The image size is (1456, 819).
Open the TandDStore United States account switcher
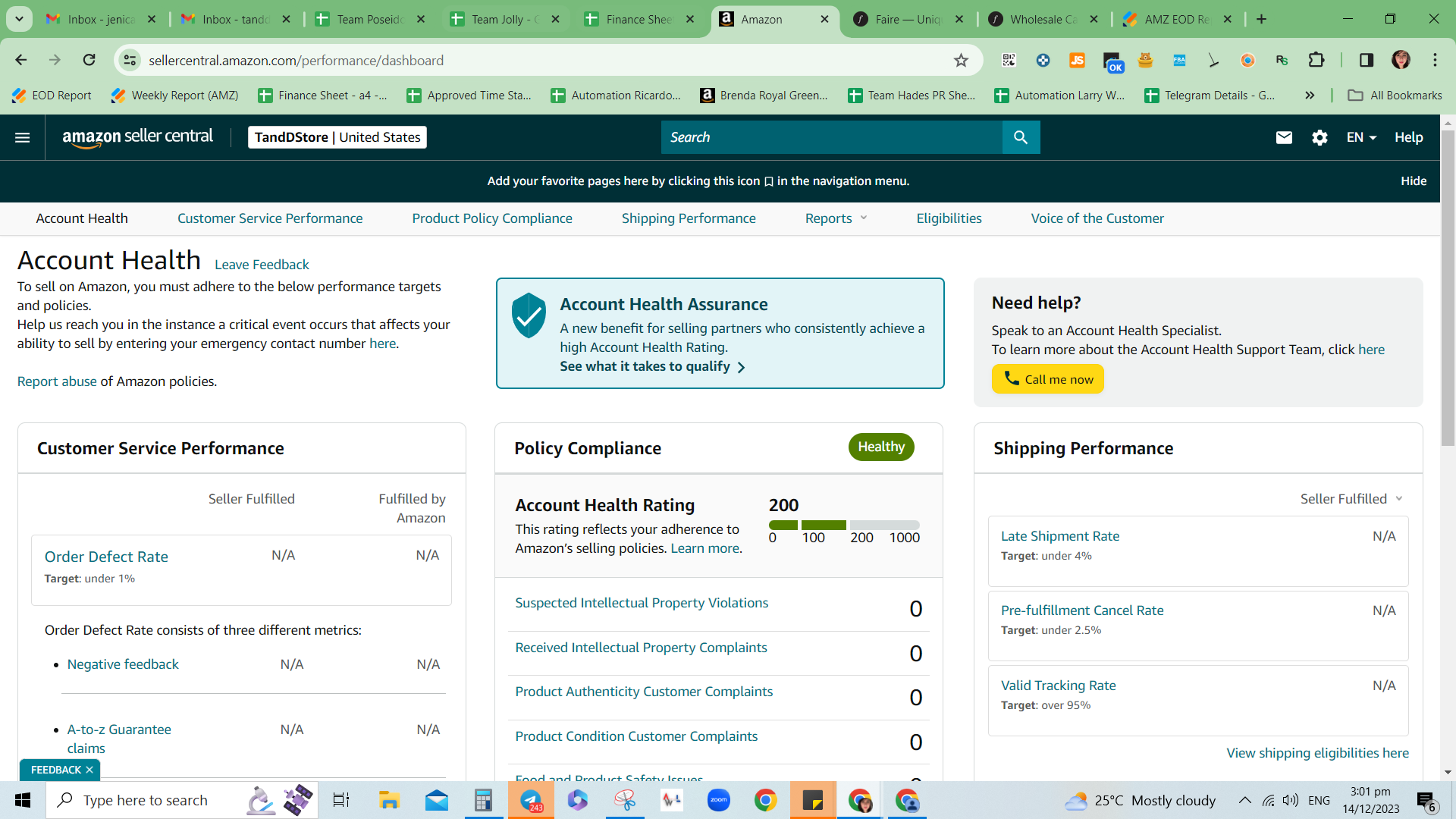pyautogui.click(x=337, y=137)
